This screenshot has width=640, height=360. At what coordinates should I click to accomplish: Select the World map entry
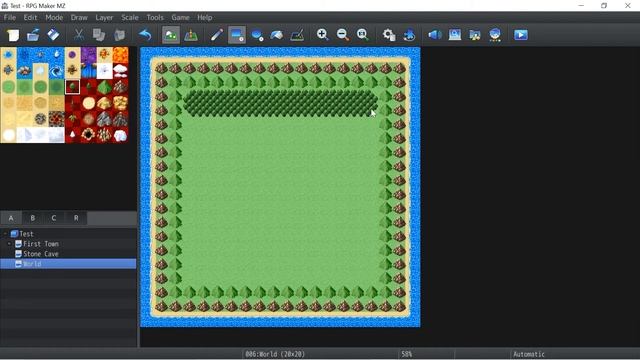click(68, 264)
